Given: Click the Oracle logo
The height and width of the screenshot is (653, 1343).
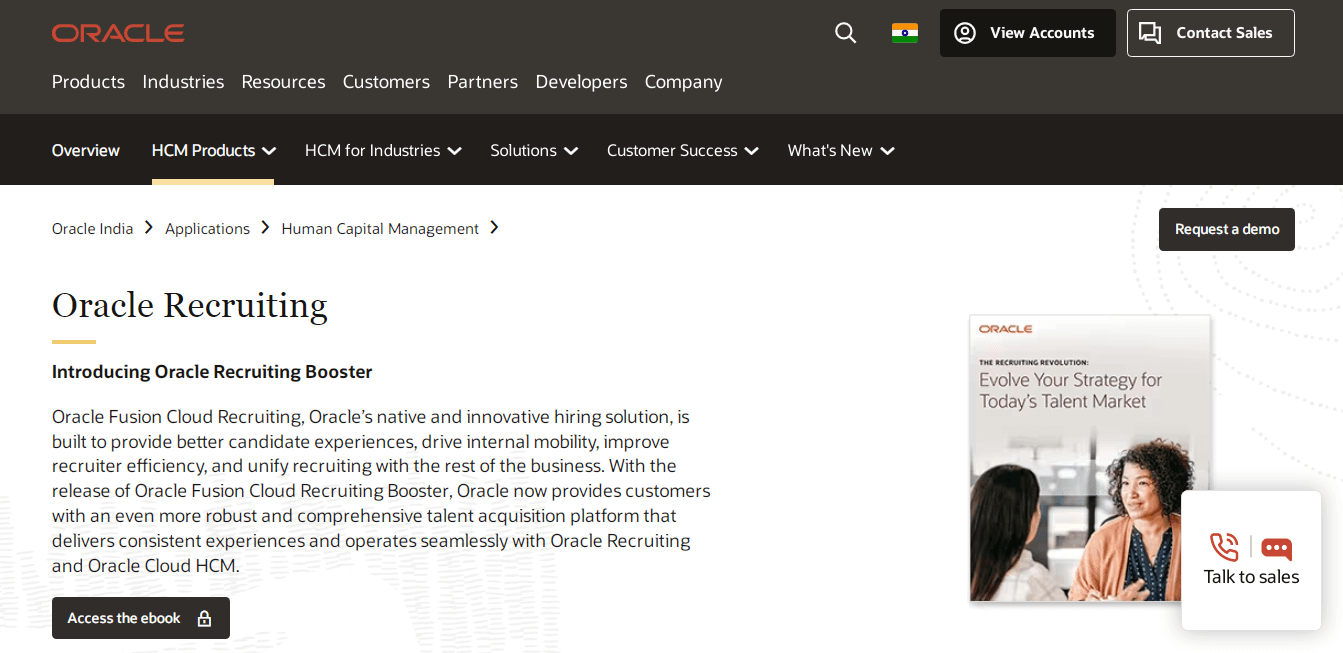Looking at the screenshot, I should pyautogui.click(x=118, y=33).
